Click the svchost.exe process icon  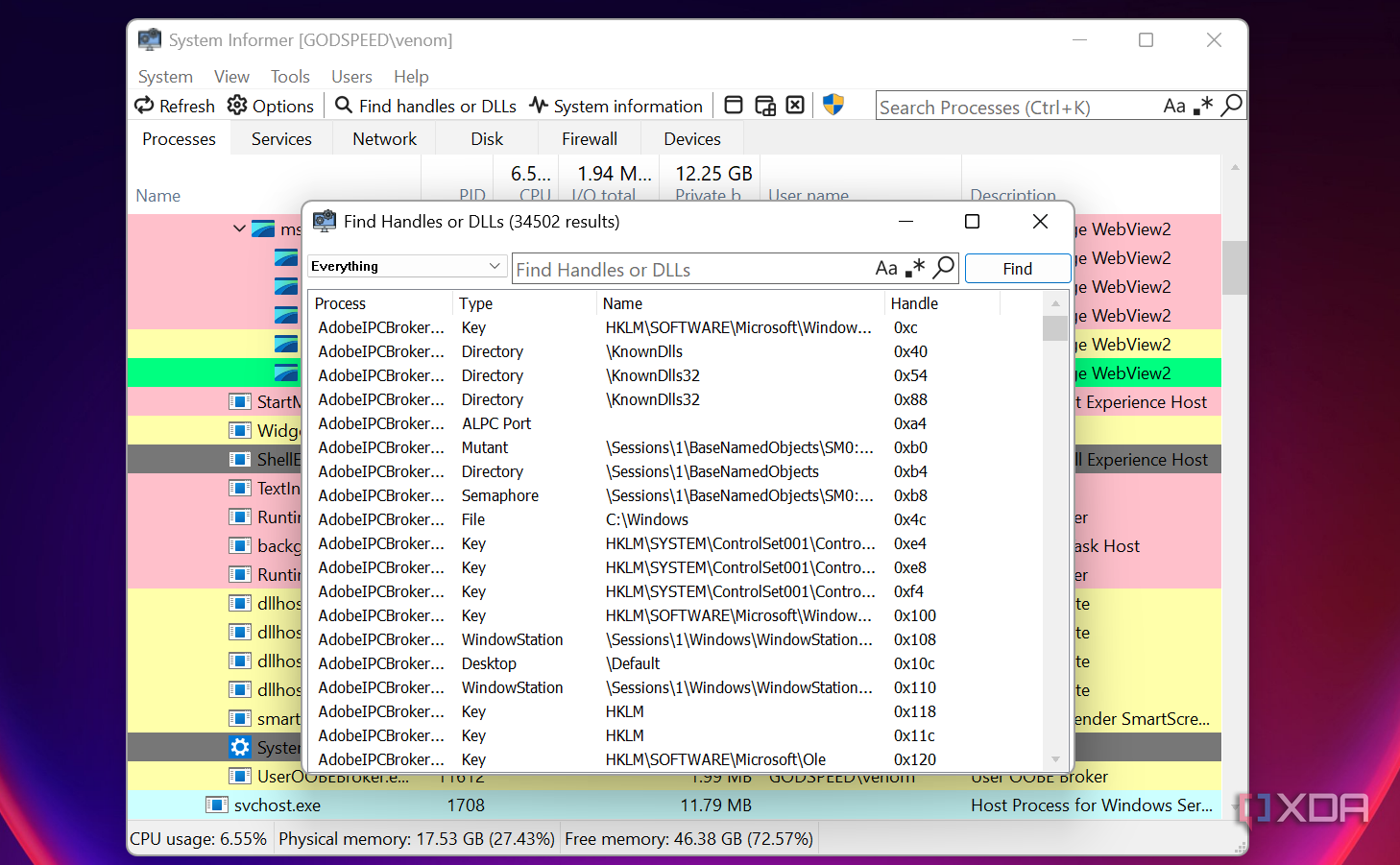[x=217, y=805]
